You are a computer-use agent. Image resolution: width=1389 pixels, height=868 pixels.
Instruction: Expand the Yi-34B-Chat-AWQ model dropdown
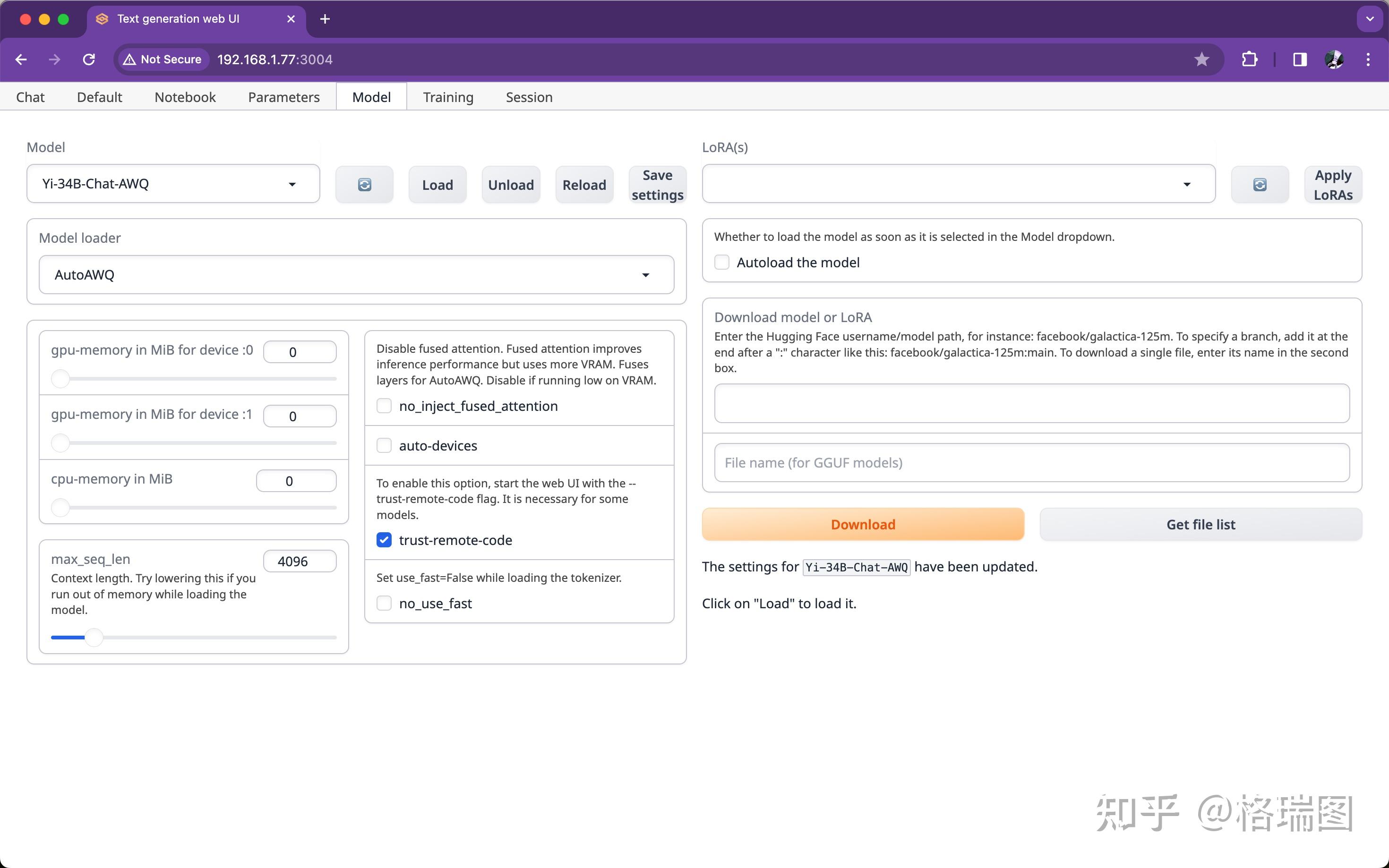(173, 184)
